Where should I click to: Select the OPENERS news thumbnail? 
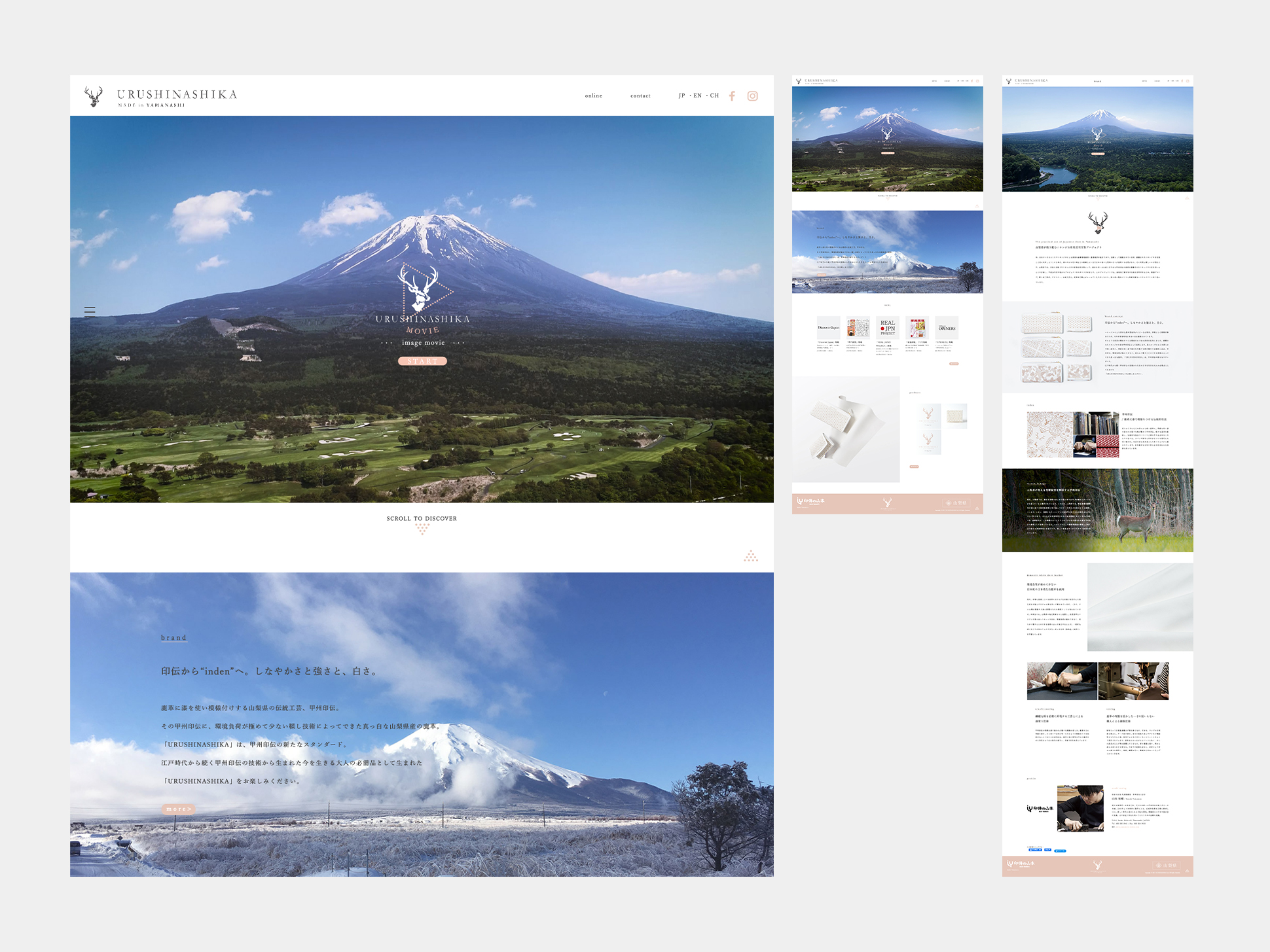click(x=947, y=327)
